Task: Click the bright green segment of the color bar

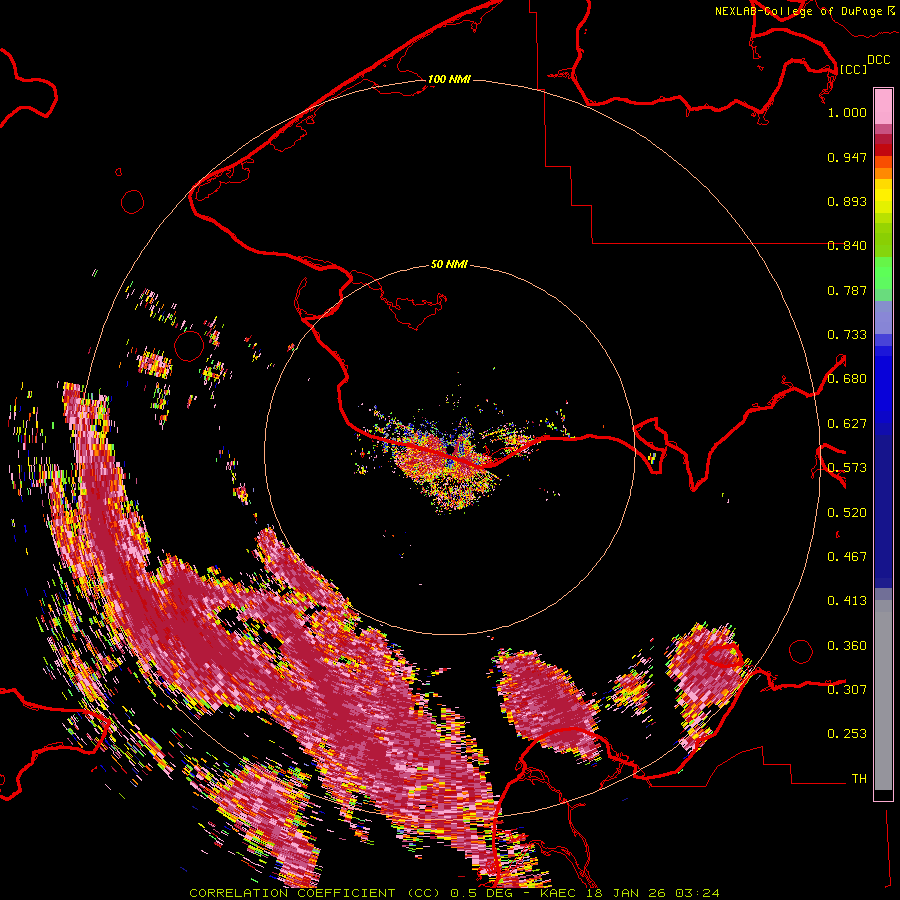Action: coord(883,272)
